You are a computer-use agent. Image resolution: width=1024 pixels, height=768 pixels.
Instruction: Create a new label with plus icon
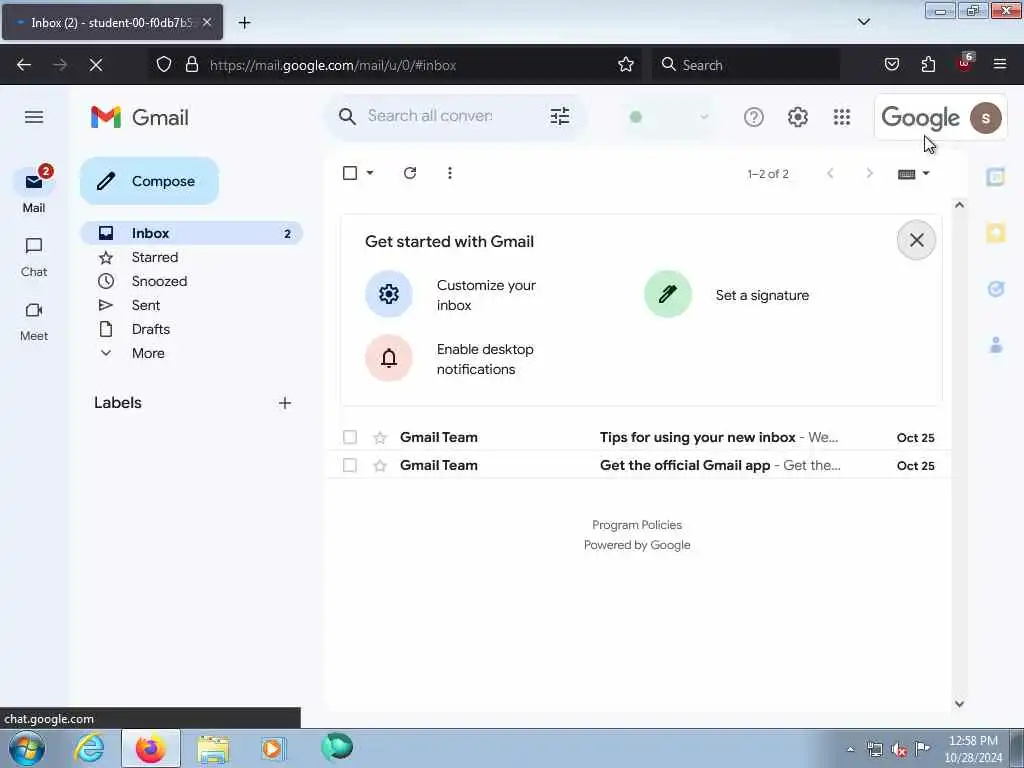pyautogui.click(x=285, y=403)
